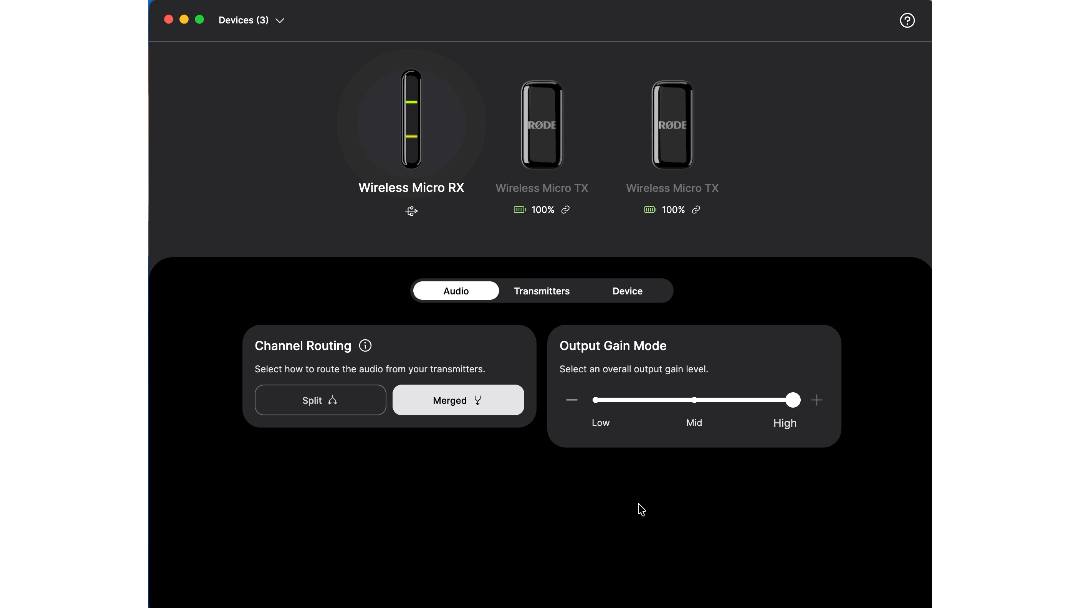1080x608 pixels.
Task: Click the Channel Routing info icon
Action: 365,346
